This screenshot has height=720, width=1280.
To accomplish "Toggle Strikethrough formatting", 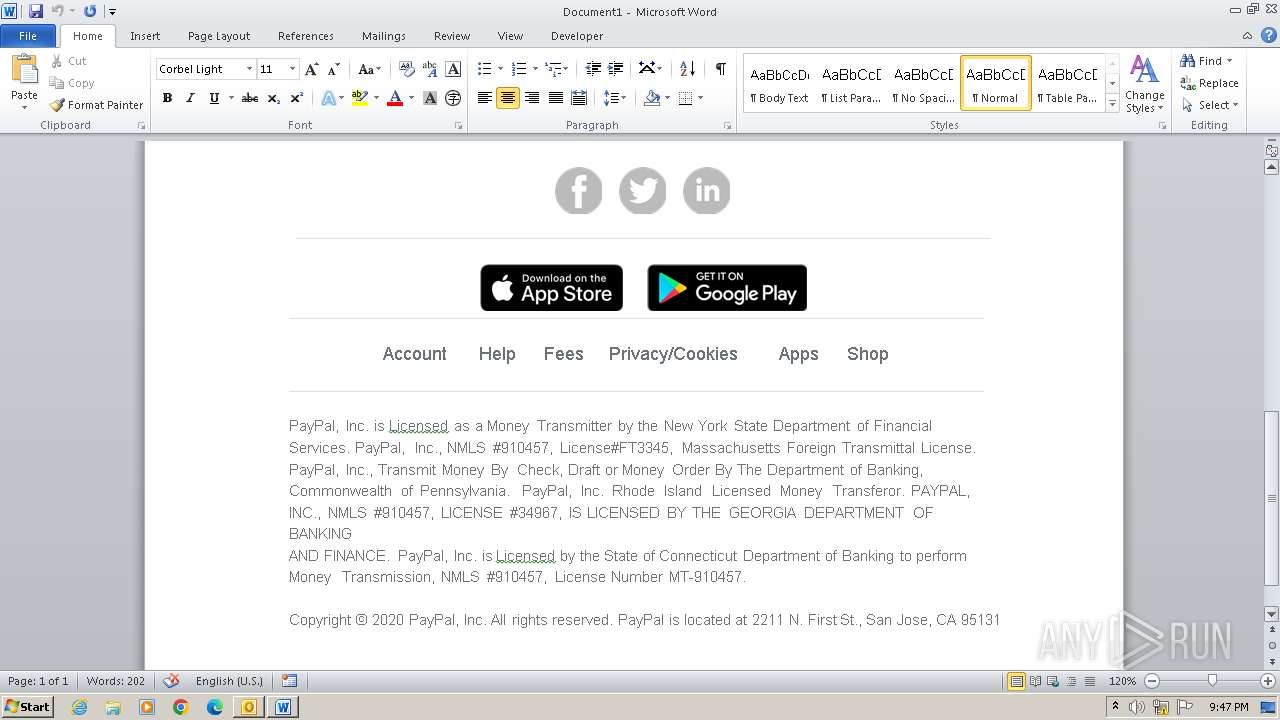I will (x=250, y=98).
